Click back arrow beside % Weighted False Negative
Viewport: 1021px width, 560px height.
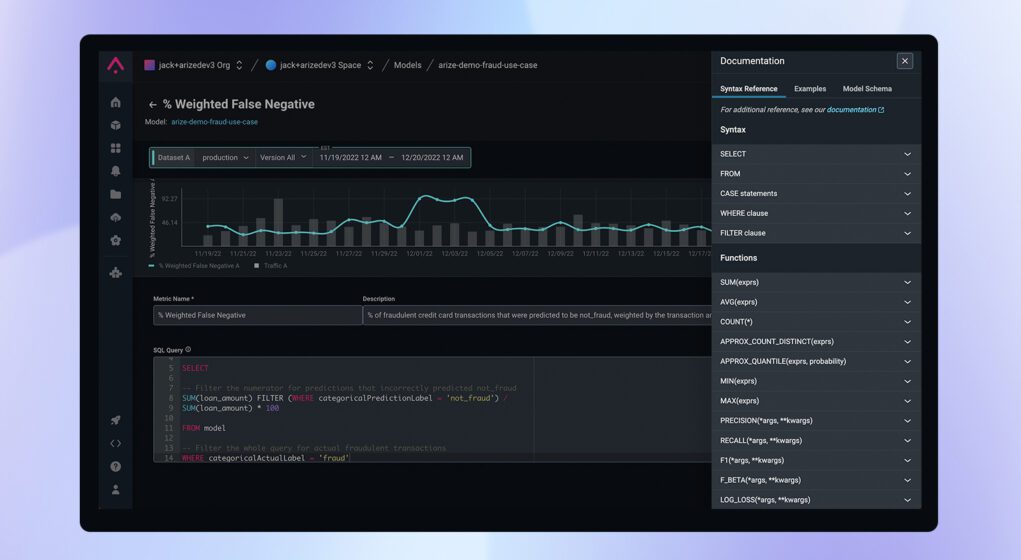click(x=152, y=104)
